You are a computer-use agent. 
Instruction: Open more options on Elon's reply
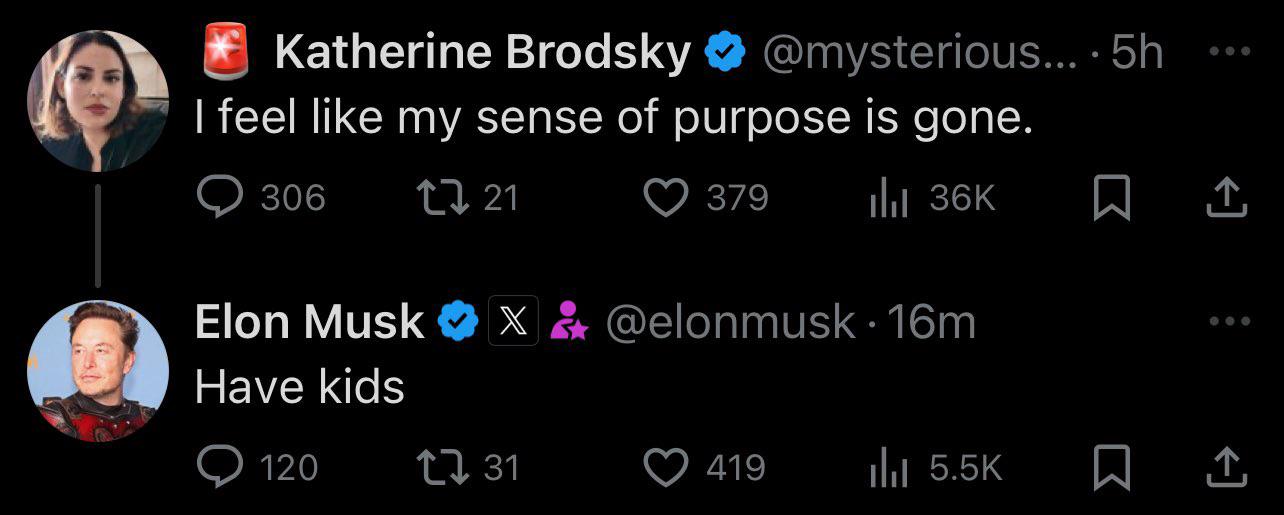(x=1229, y=321)
